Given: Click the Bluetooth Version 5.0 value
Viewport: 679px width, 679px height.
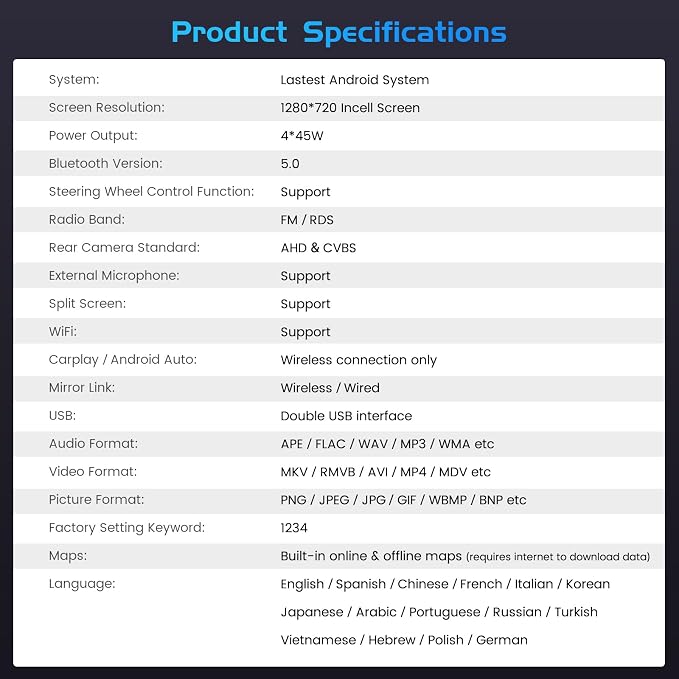Looking at the screenshot, I should point(290,164).
